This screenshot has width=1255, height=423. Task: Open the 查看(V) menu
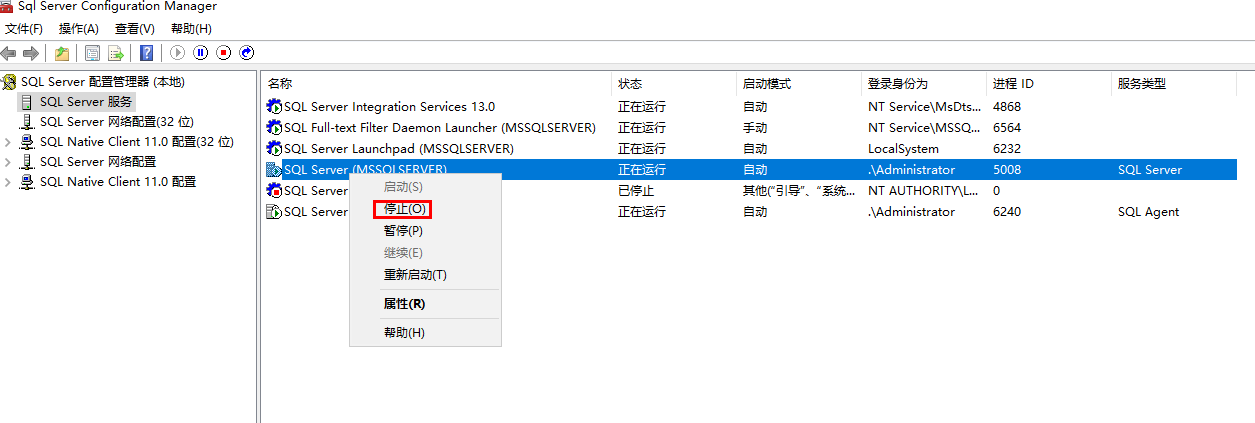tap(135, 29)
